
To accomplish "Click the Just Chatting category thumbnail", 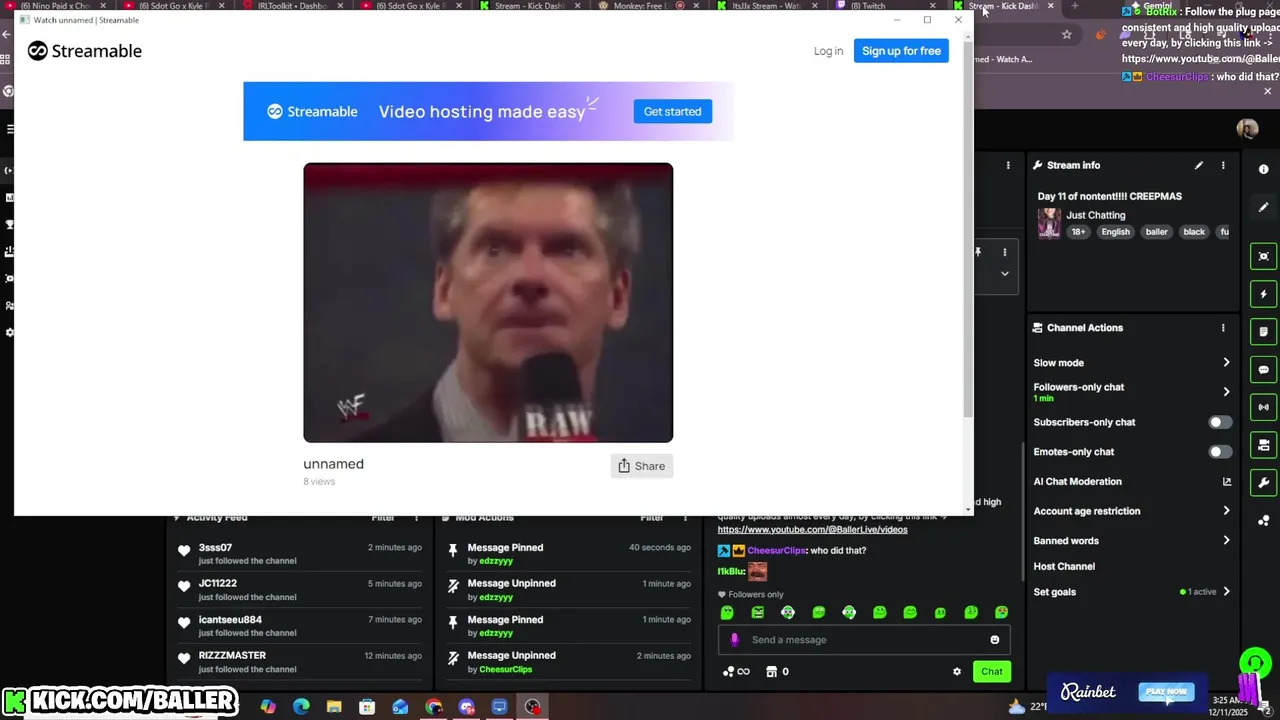I will [x=1049, y=223].
